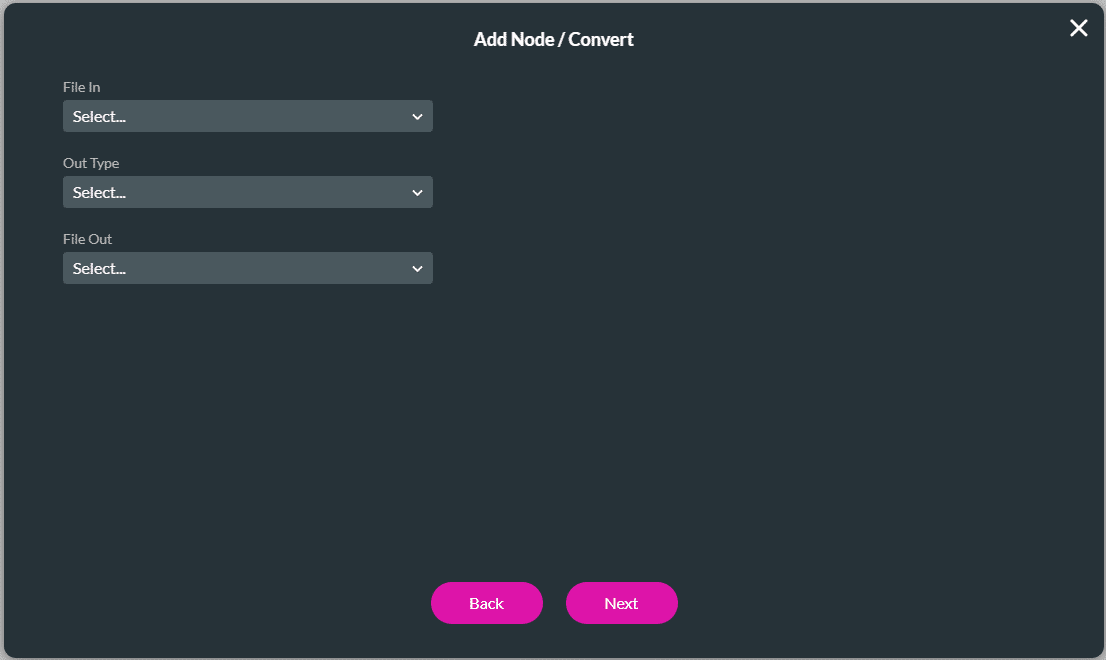Expand the Select box under Out Type
Viewport: 1106px width, 660px height.
point(247,192)
